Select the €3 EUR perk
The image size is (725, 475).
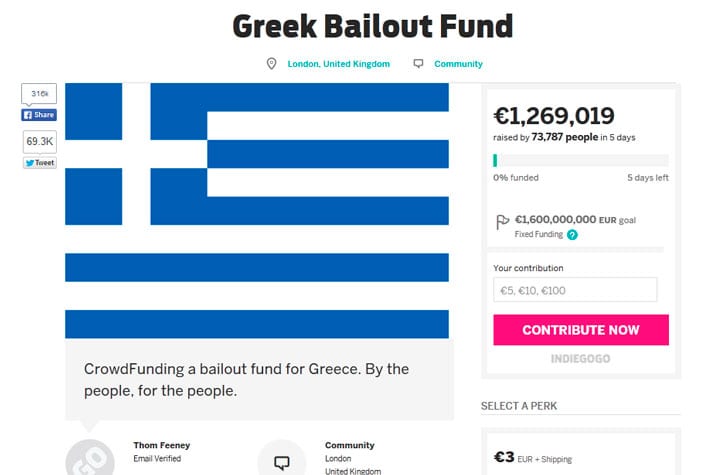point(580,458)
